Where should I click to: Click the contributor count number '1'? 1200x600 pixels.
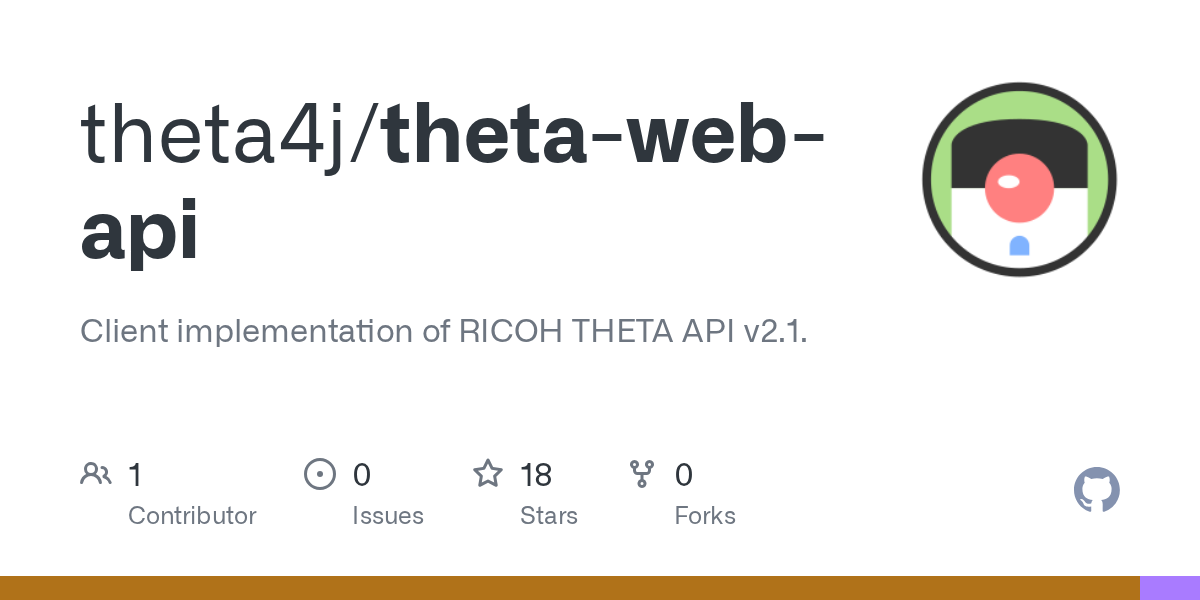pos(135,474)
